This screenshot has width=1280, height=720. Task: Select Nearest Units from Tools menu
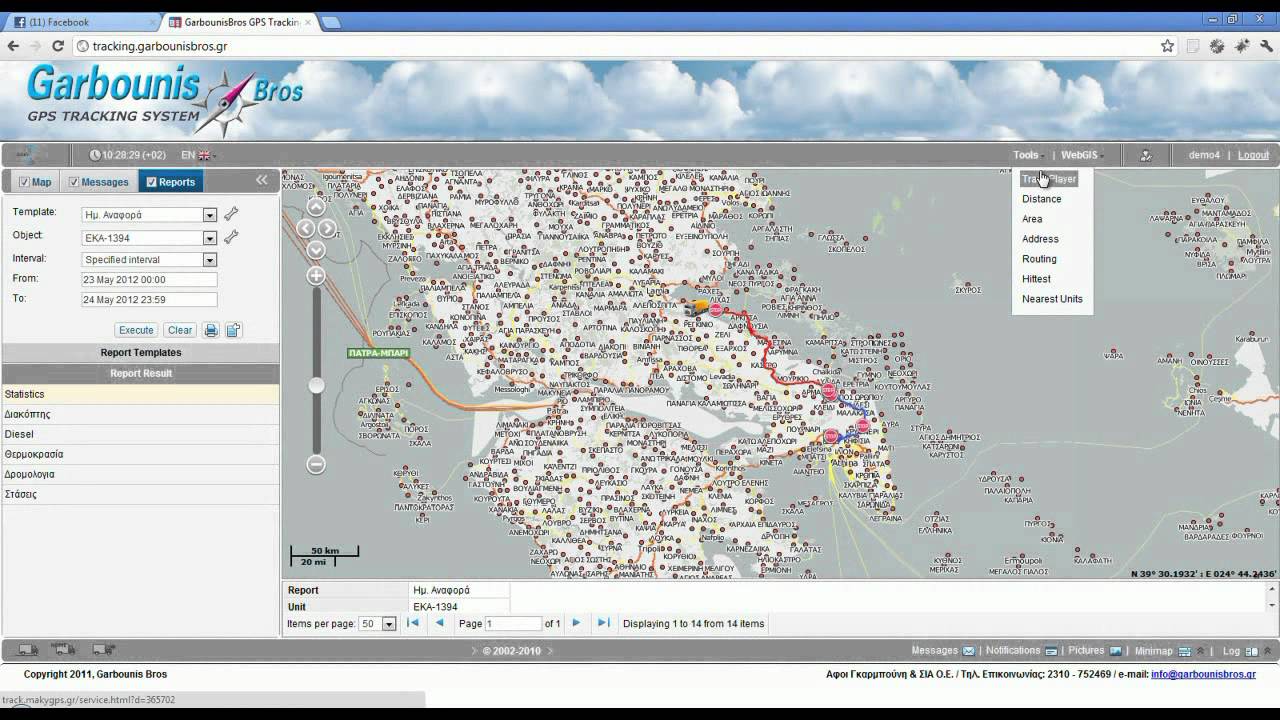point(1052,299)
